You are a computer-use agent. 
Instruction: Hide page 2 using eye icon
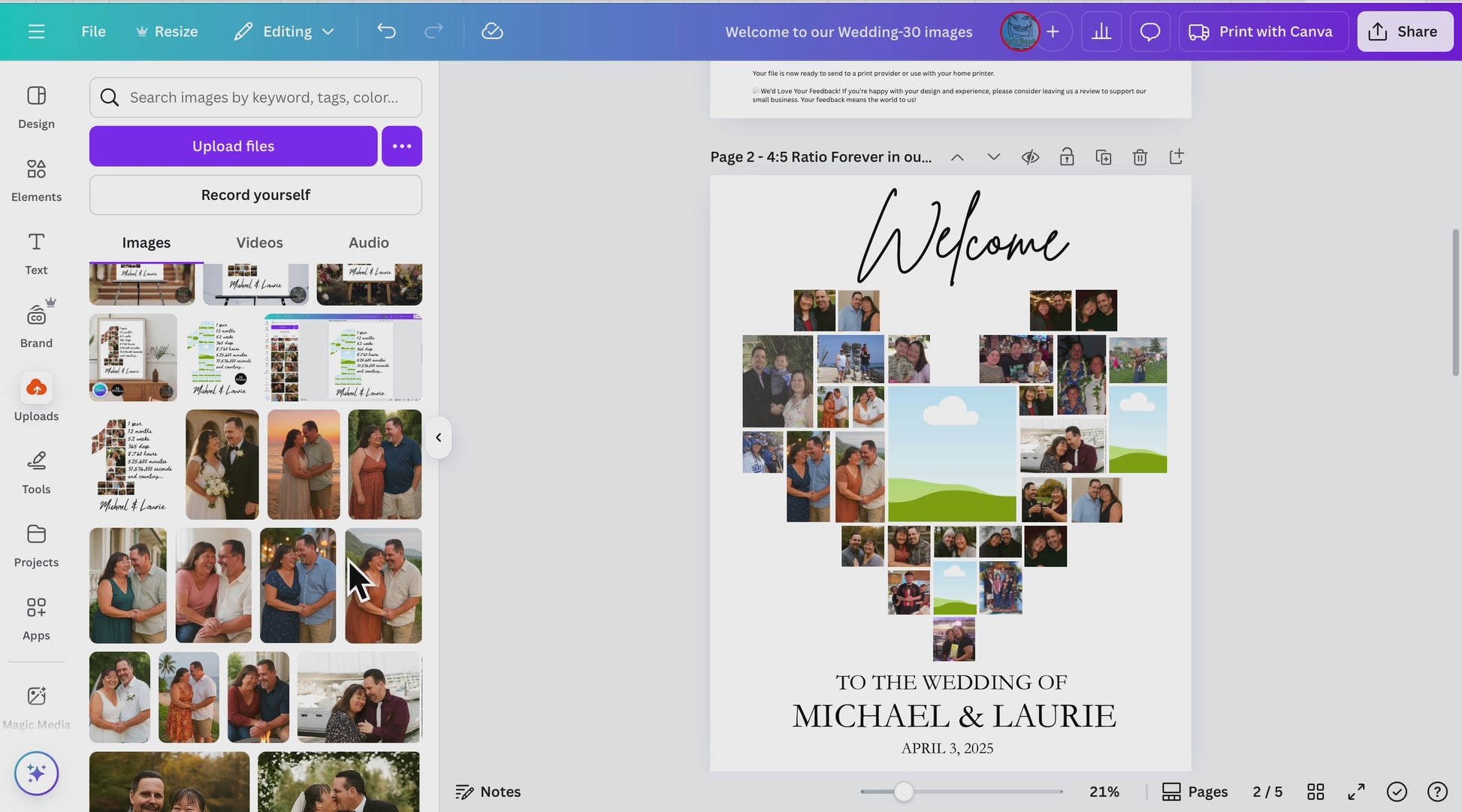click(x=1030, y=157)
